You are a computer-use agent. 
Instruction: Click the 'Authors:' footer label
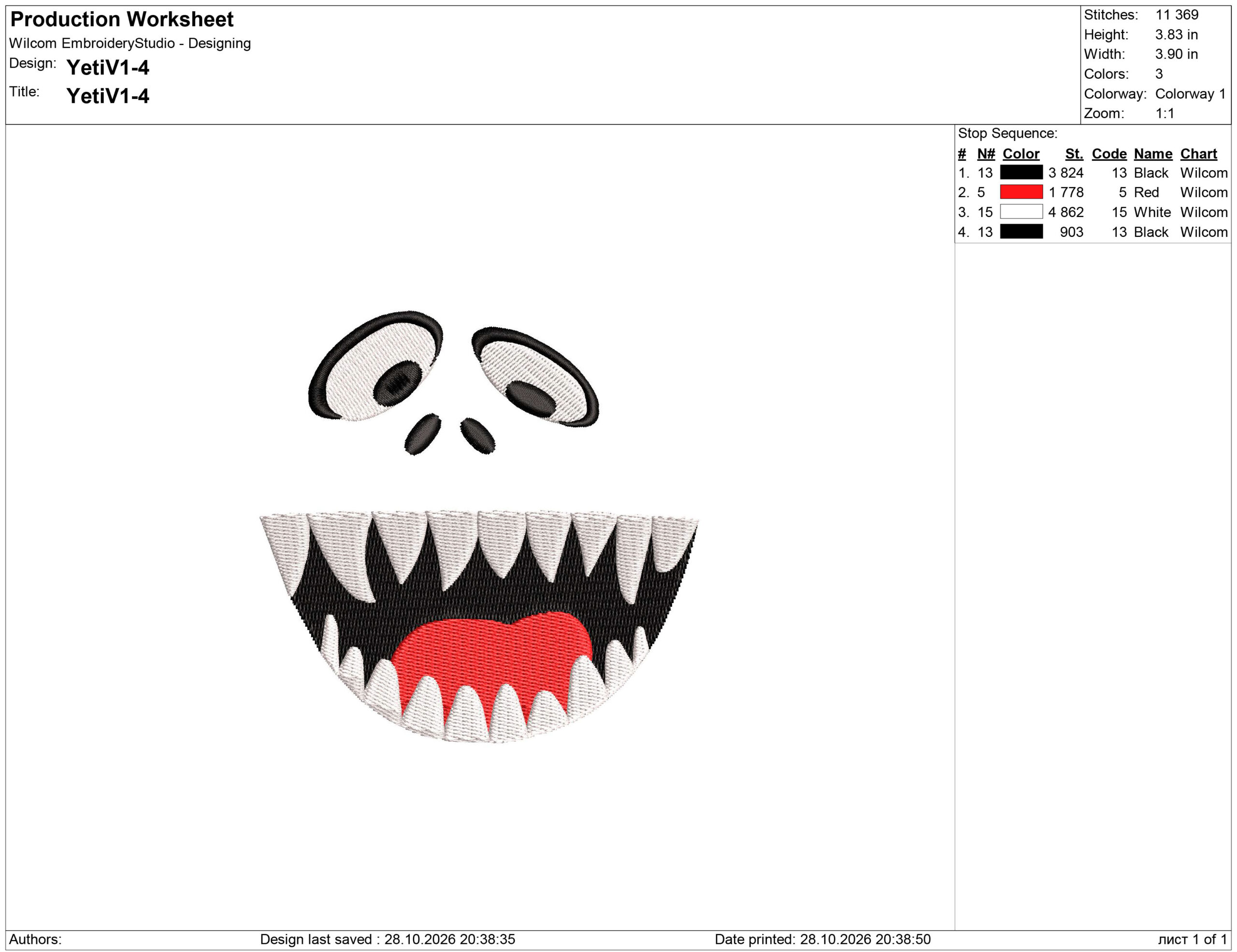[35, 939]
